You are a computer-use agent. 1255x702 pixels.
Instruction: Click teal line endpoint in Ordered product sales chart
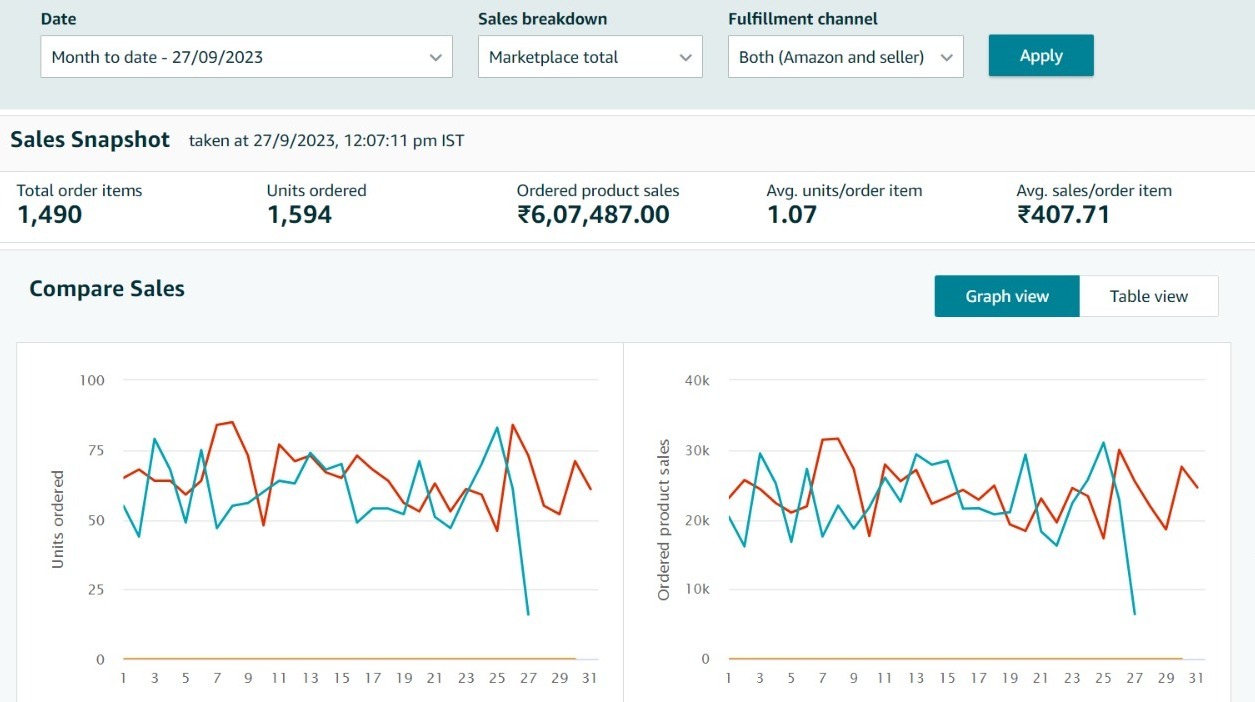tap(1134, 614)
